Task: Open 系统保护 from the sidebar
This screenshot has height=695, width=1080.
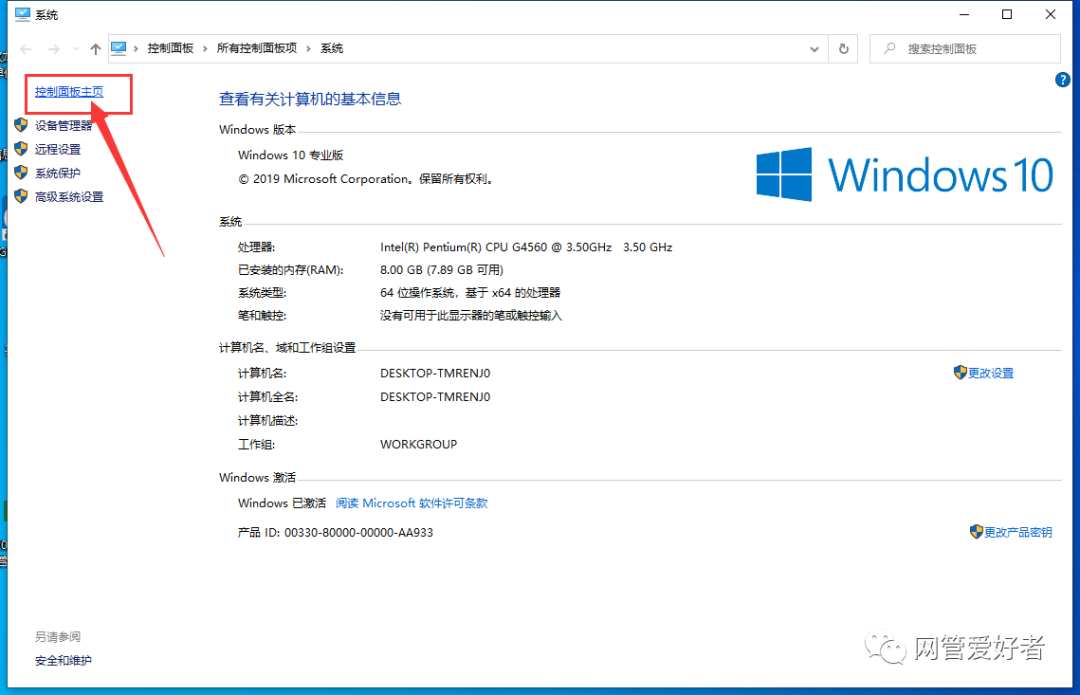Action: [x=58, y=173]
